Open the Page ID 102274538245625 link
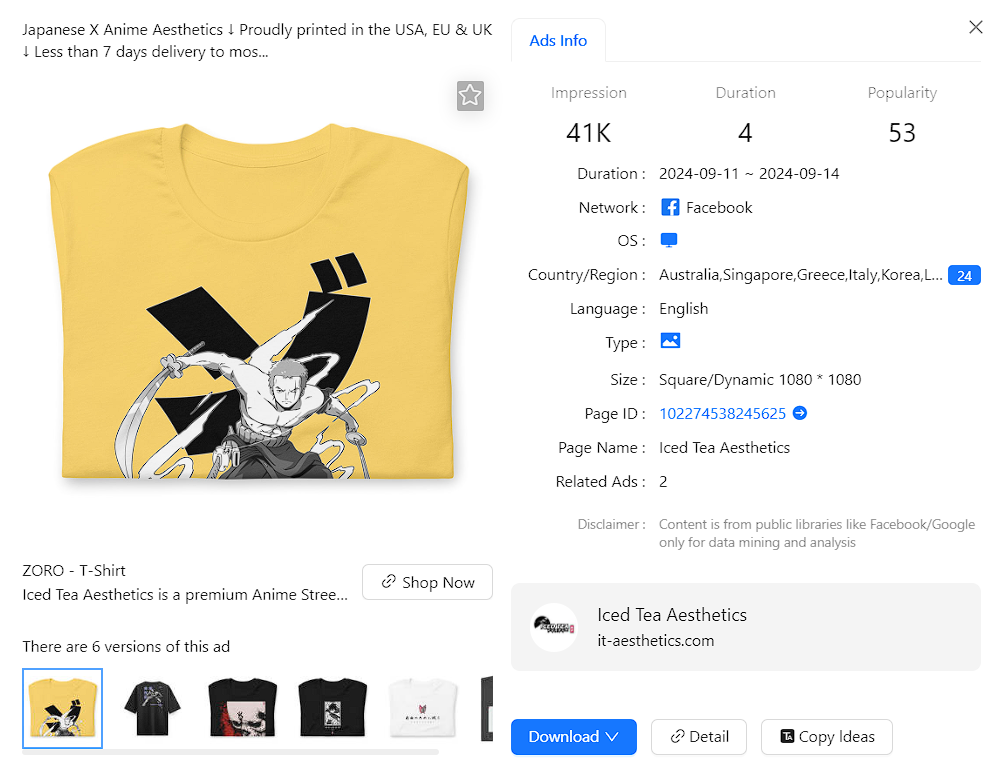 [723, 413]
